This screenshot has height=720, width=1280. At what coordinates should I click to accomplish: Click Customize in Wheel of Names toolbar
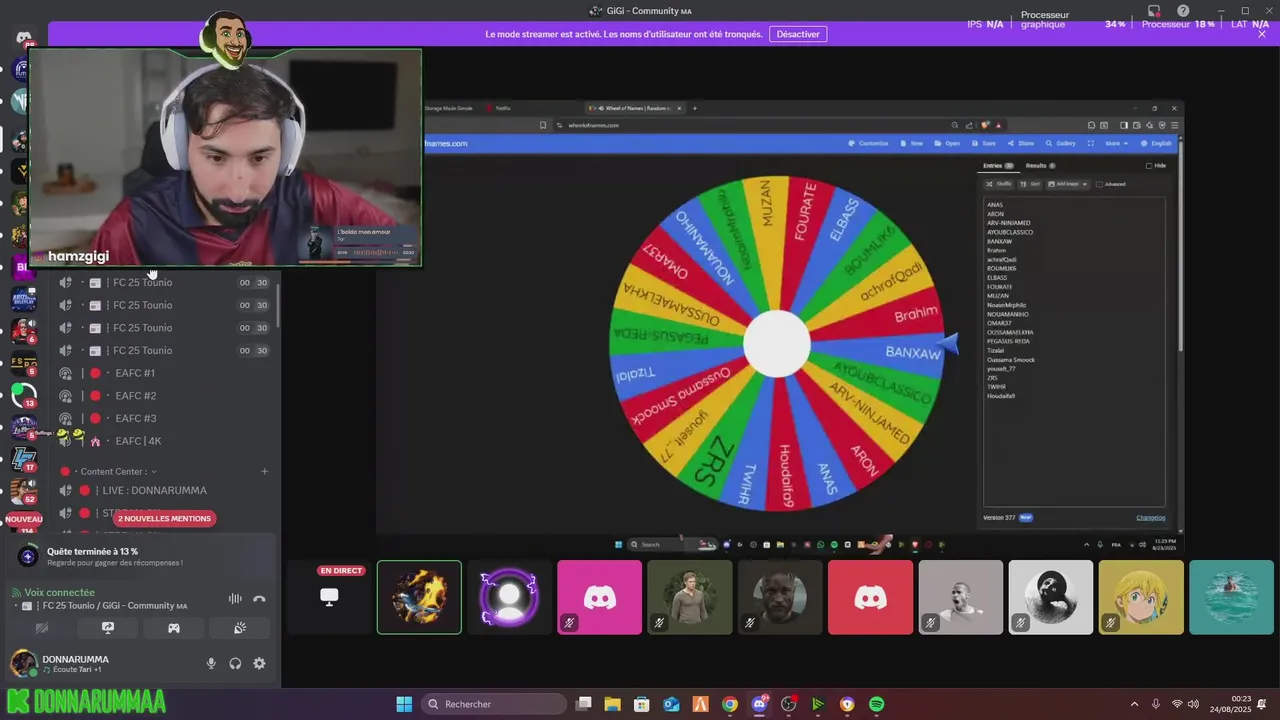[x=868, y=143]
